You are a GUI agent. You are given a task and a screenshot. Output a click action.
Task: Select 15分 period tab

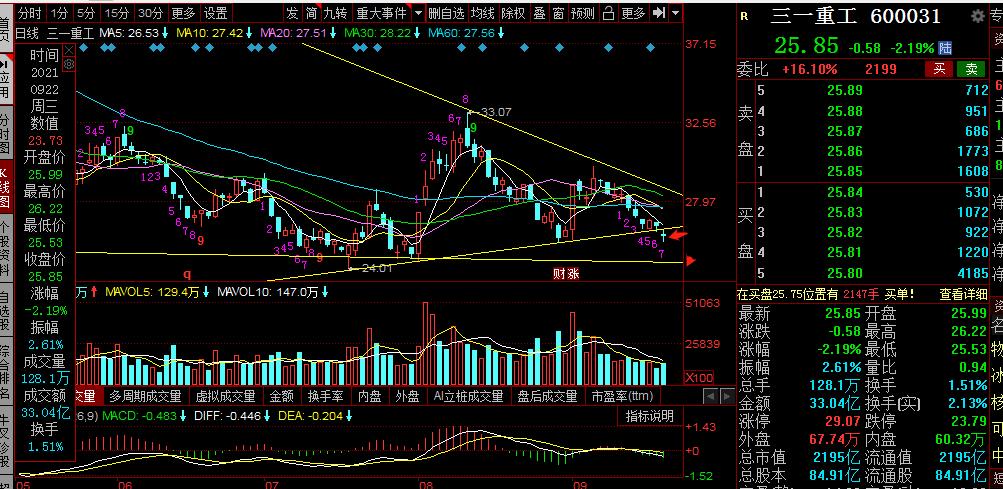(x=116, y=13)
